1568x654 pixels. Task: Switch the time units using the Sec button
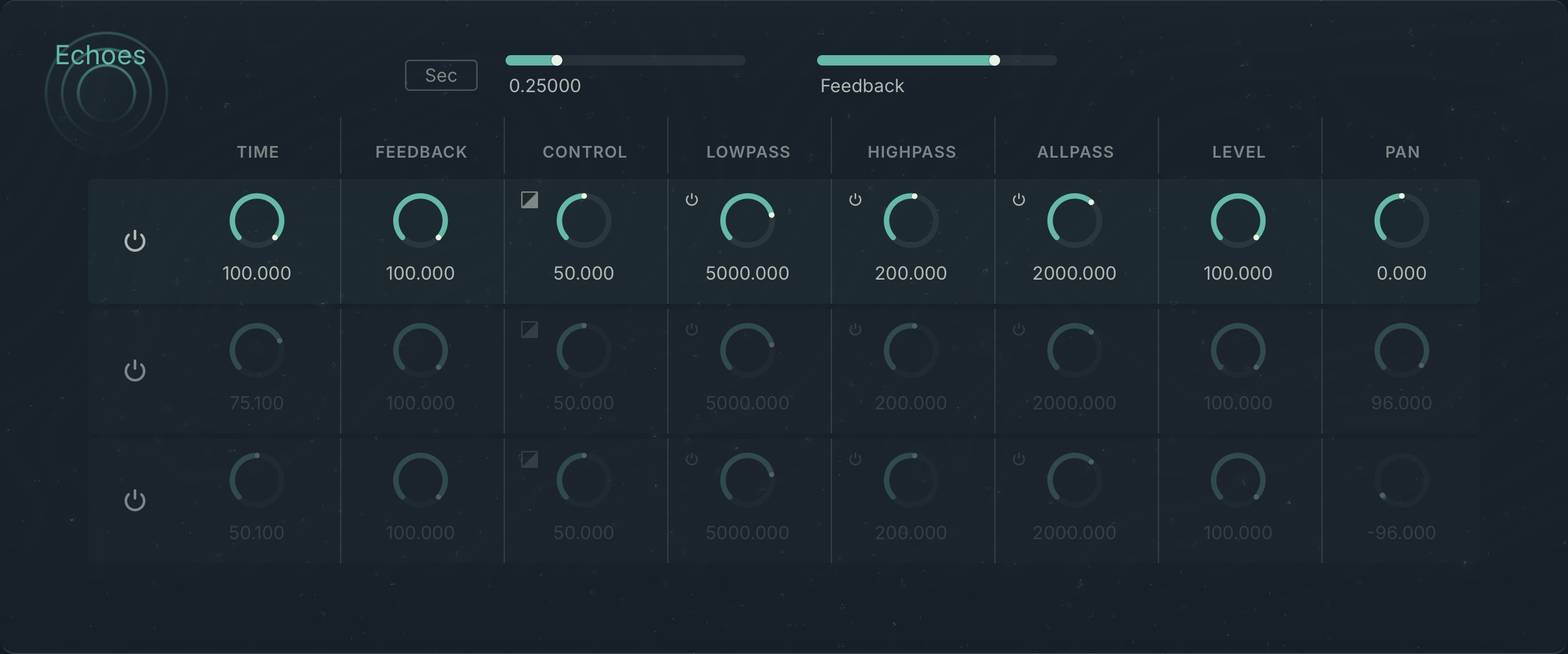pos(441,75)
